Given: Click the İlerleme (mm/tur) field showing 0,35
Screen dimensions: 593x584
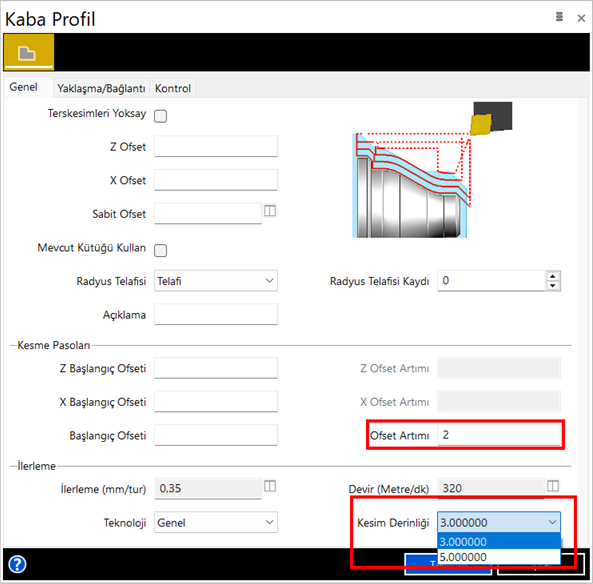Looking at the screenshot, I should [208, 489].
